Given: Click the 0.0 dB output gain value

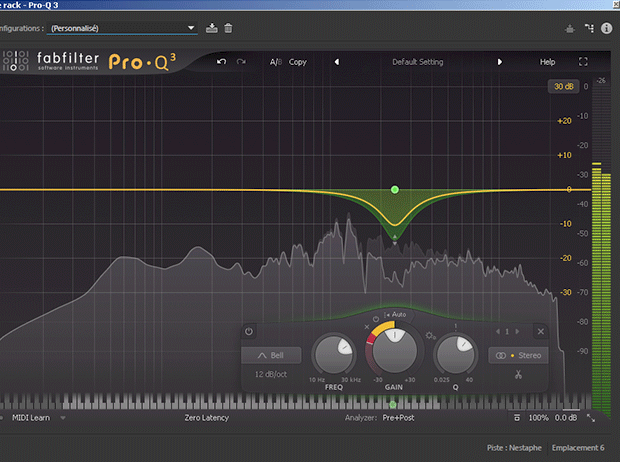Looking at the screenshot, I should [x=566, y=418].
